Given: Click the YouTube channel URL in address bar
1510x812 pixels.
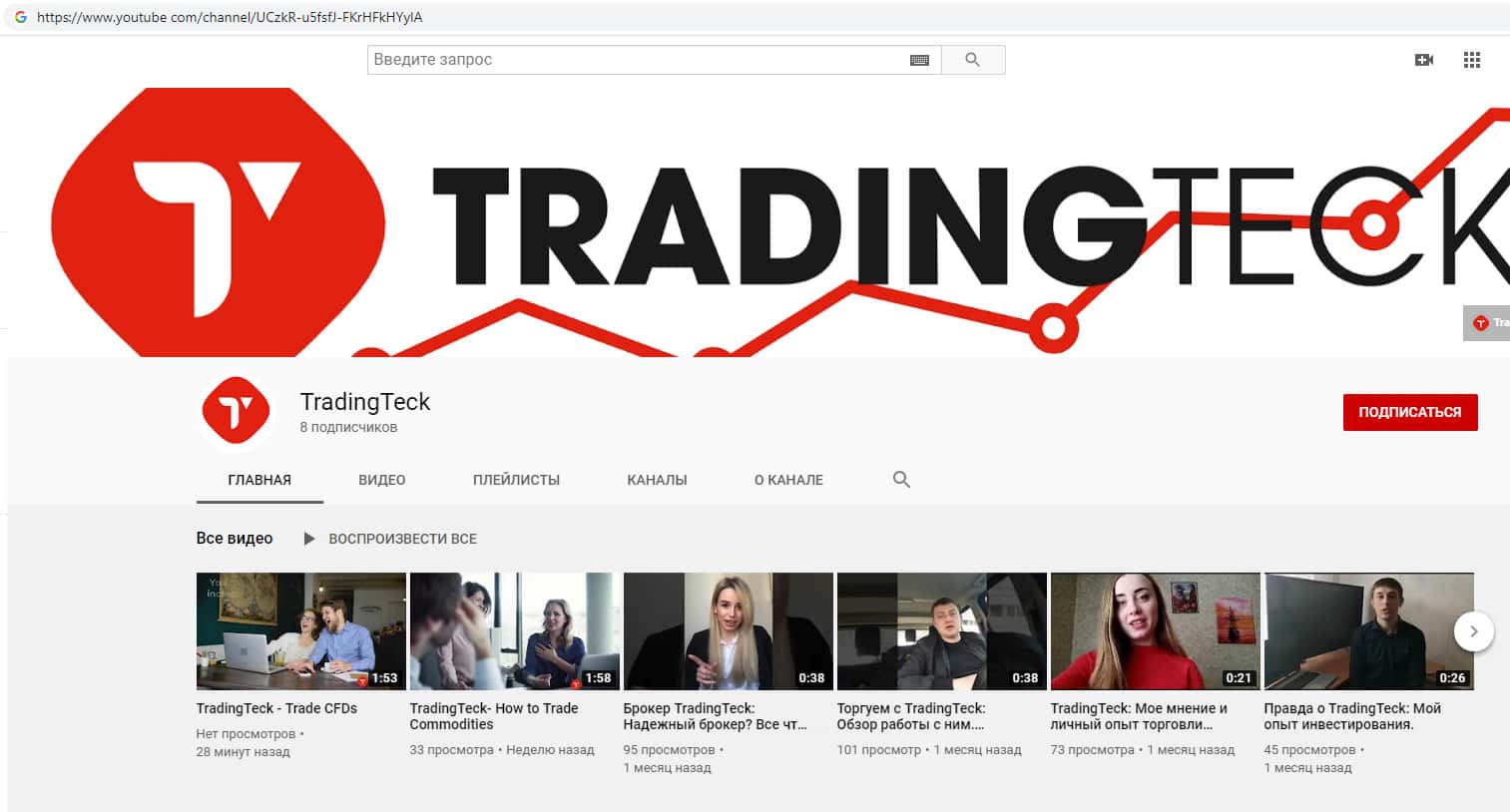Looking at the screenshot, I should (230, 17).
